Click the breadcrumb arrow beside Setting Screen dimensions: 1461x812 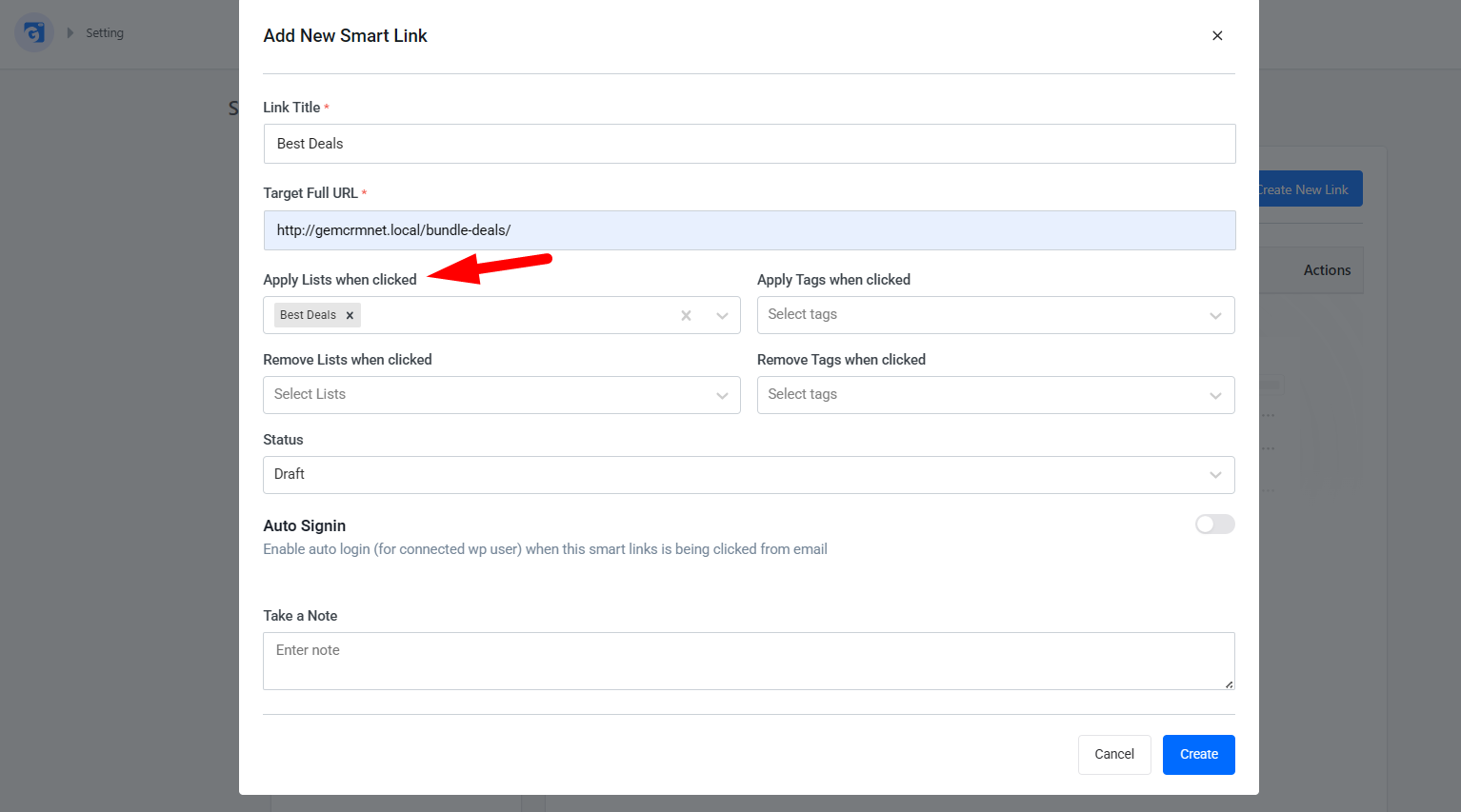click(70, 33)
